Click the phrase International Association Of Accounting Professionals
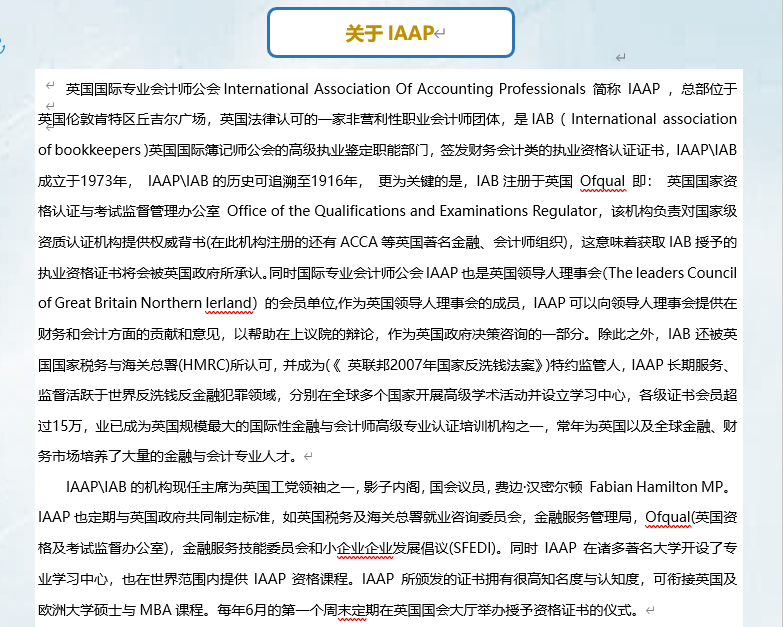 404,89
